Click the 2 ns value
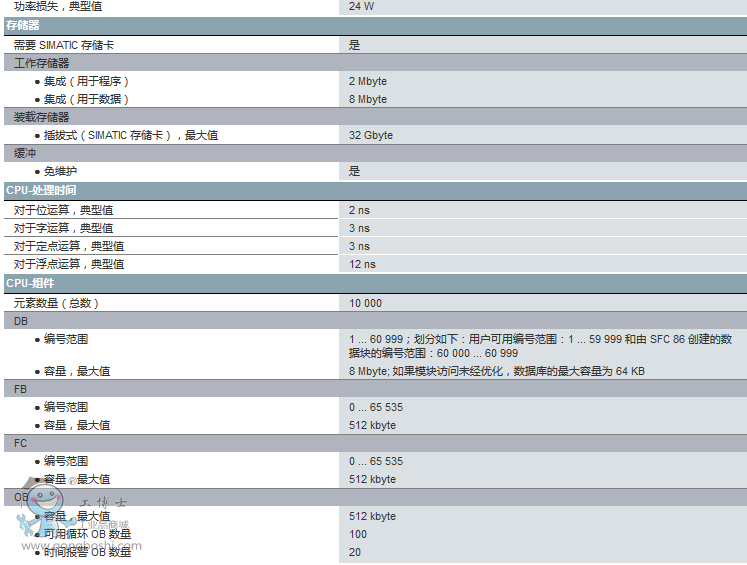747x565 pixels. [359, 210]
